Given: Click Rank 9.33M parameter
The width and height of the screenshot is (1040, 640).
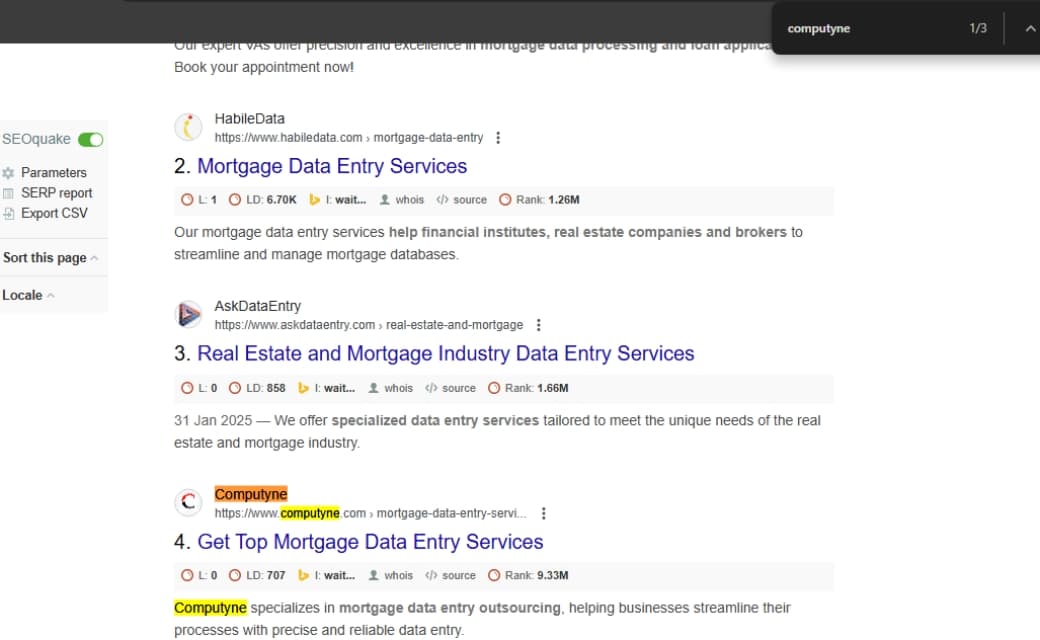Looking at the screenshot, I should click(x=528, y=576).
